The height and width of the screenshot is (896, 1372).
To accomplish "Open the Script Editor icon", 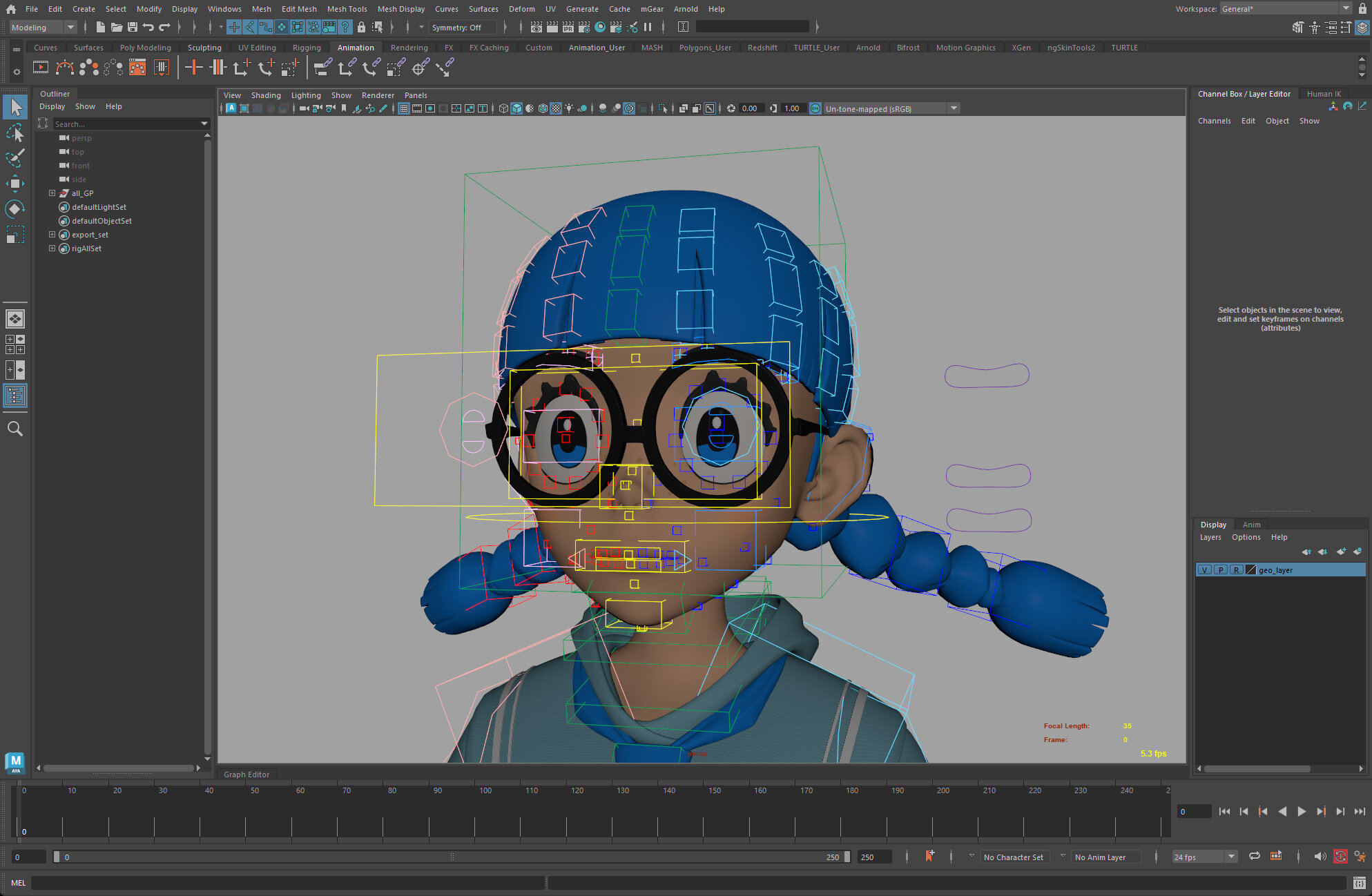I will pos(1359,883).
